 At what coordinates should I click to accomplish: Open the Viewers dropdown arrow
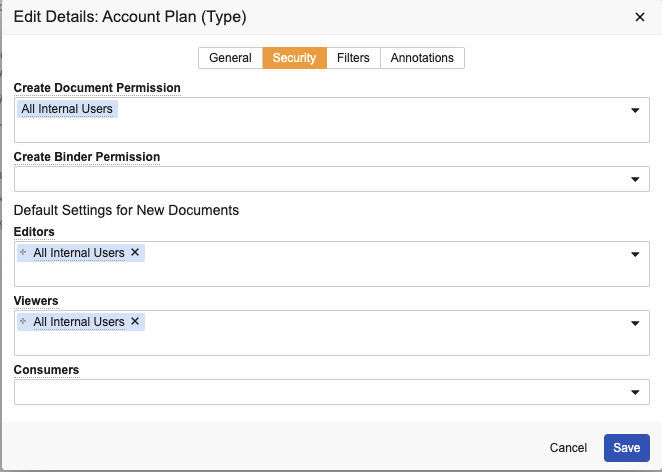(635, 323)
